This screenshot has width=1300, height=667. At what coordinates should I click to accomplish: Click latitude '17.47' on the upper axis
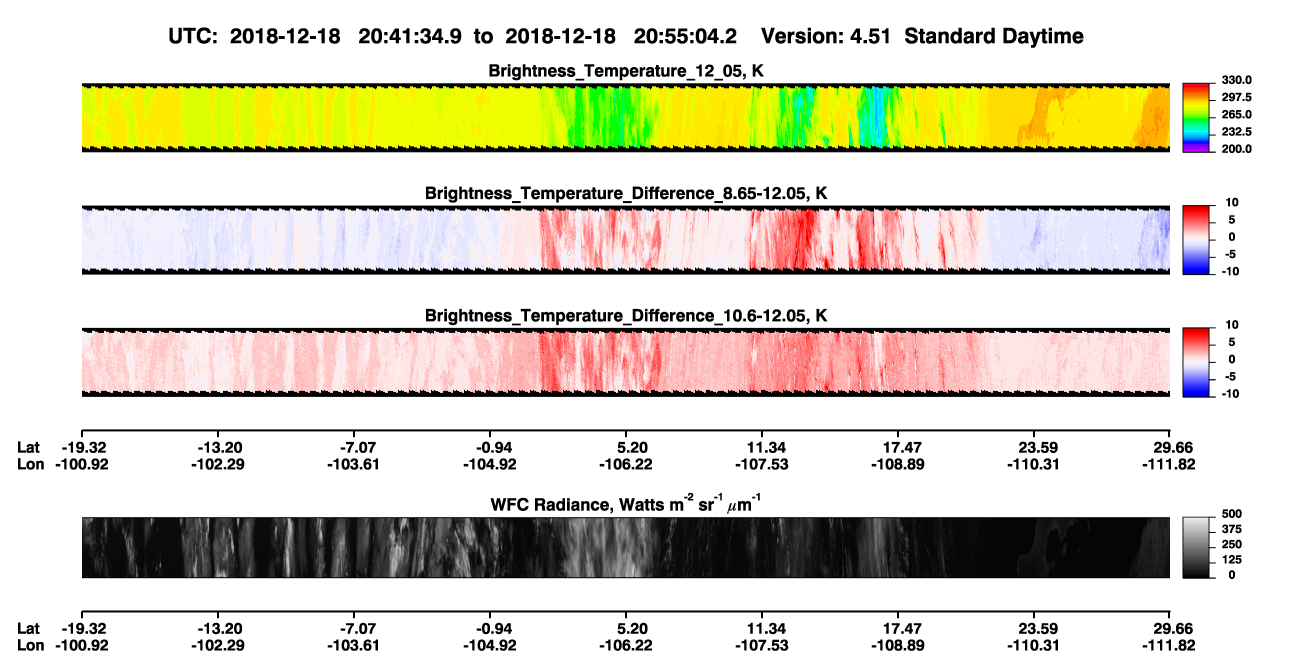898,447
